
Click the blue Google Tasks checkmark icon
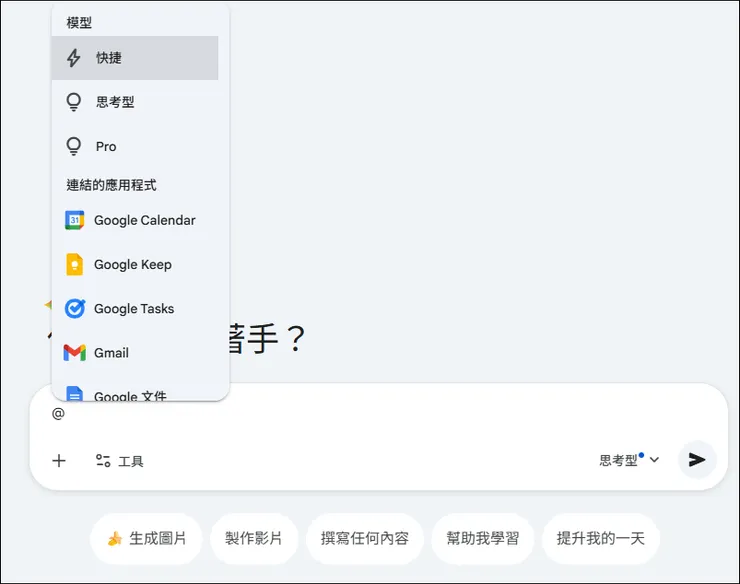(75, 308)
